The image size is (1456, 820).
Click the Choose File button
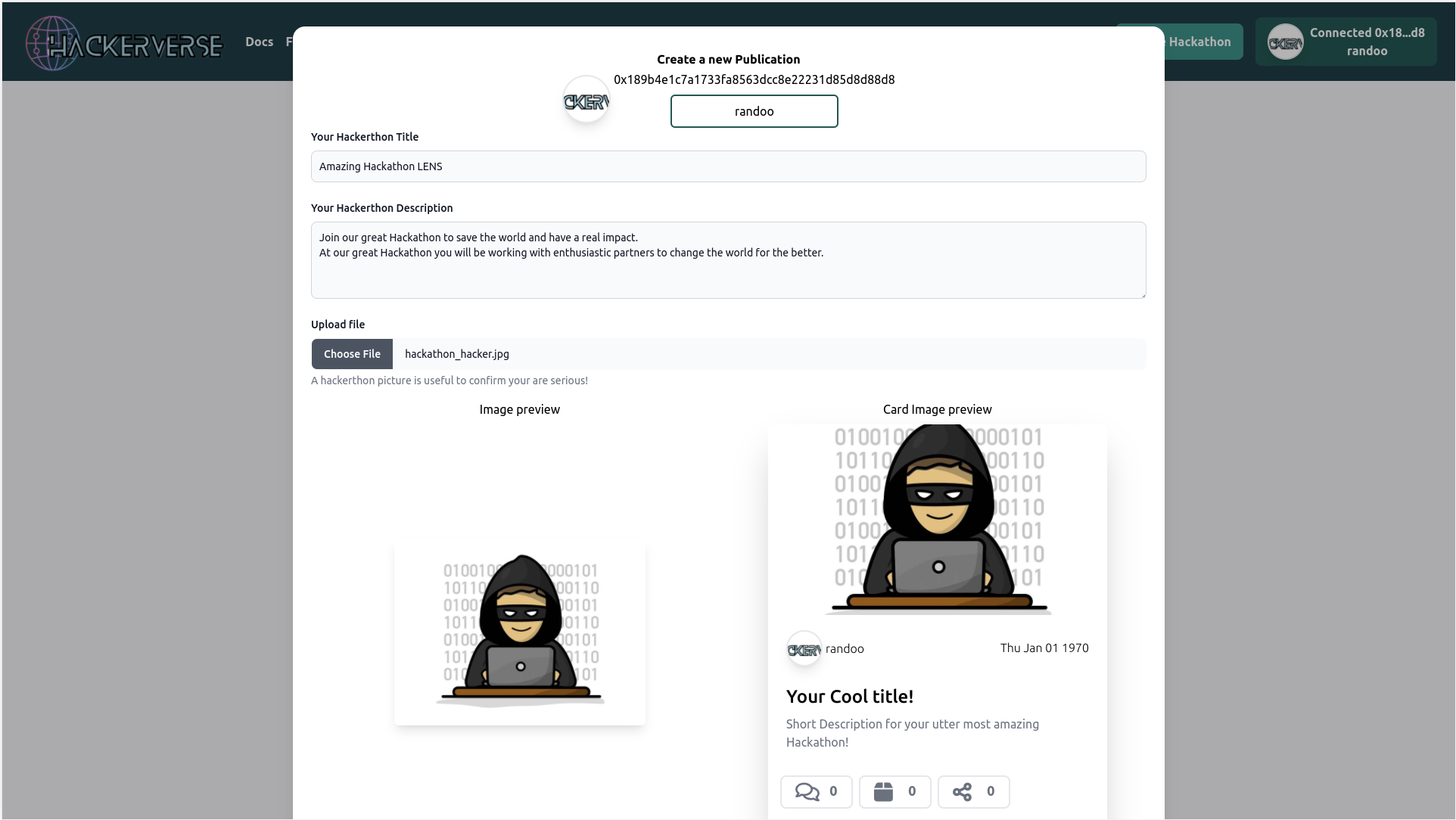[x=352, y=354]
